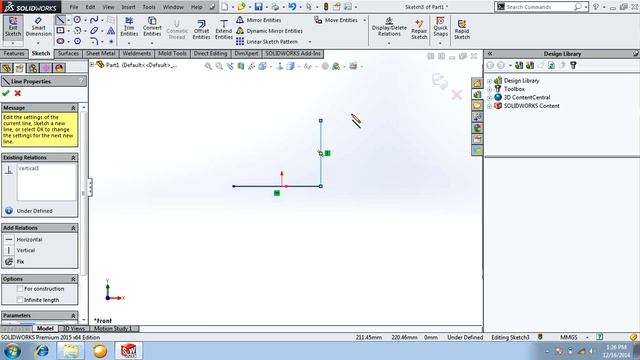640x360 pixels.
Task: Select the Smart Dimension tool
Action: [38, 27]
